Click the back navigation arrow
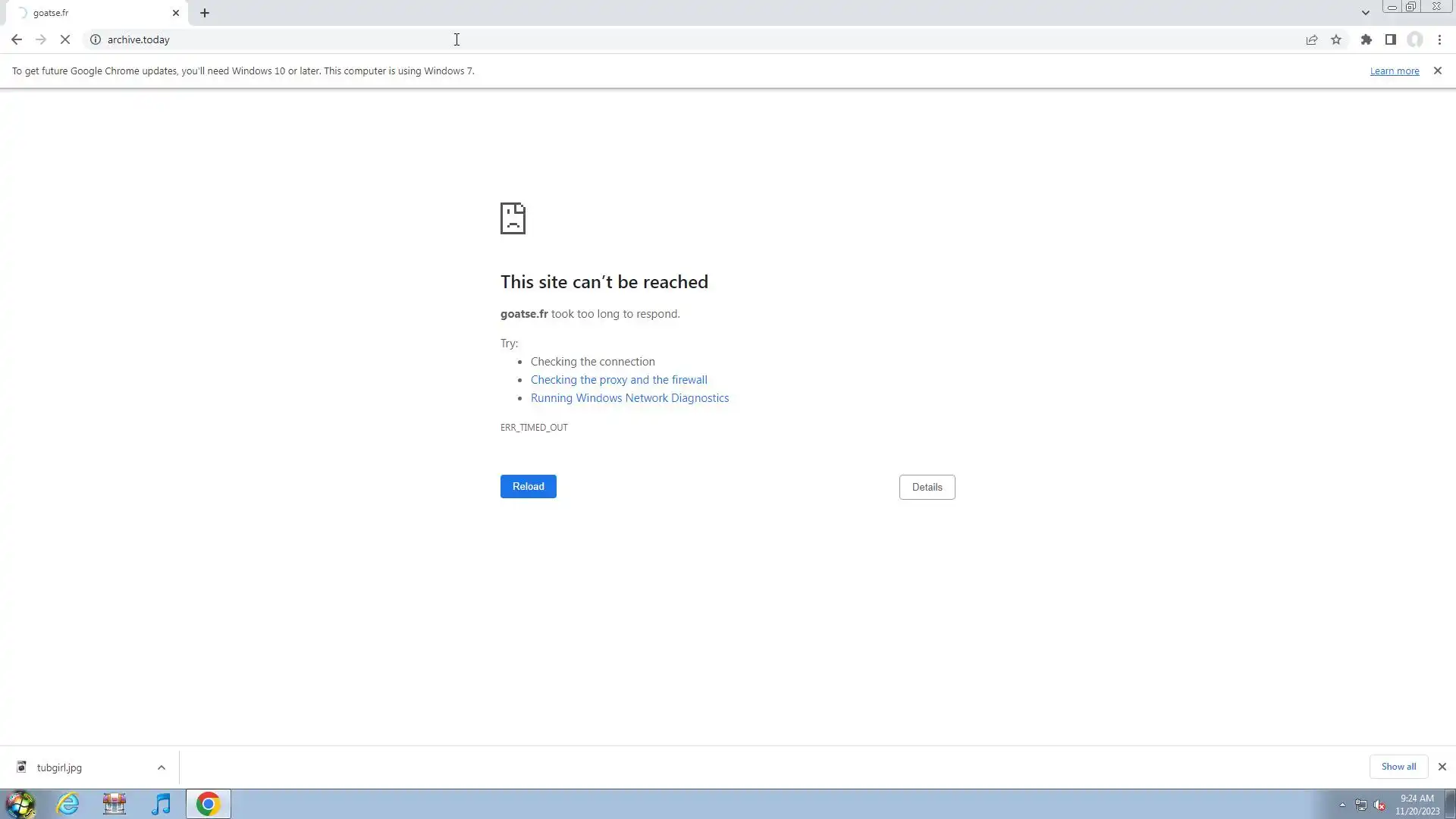 point(17,39)
